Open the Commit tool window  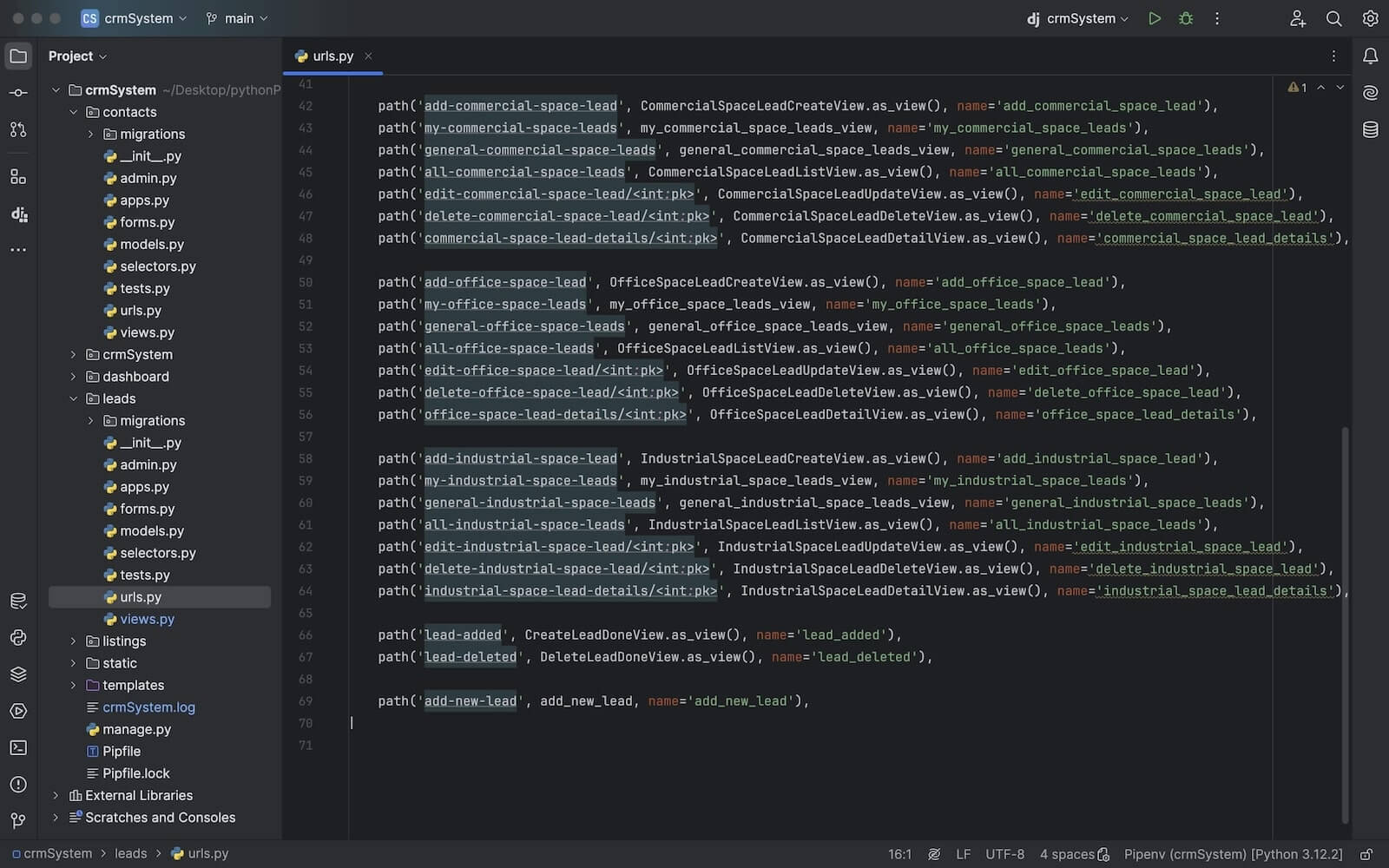18,93
